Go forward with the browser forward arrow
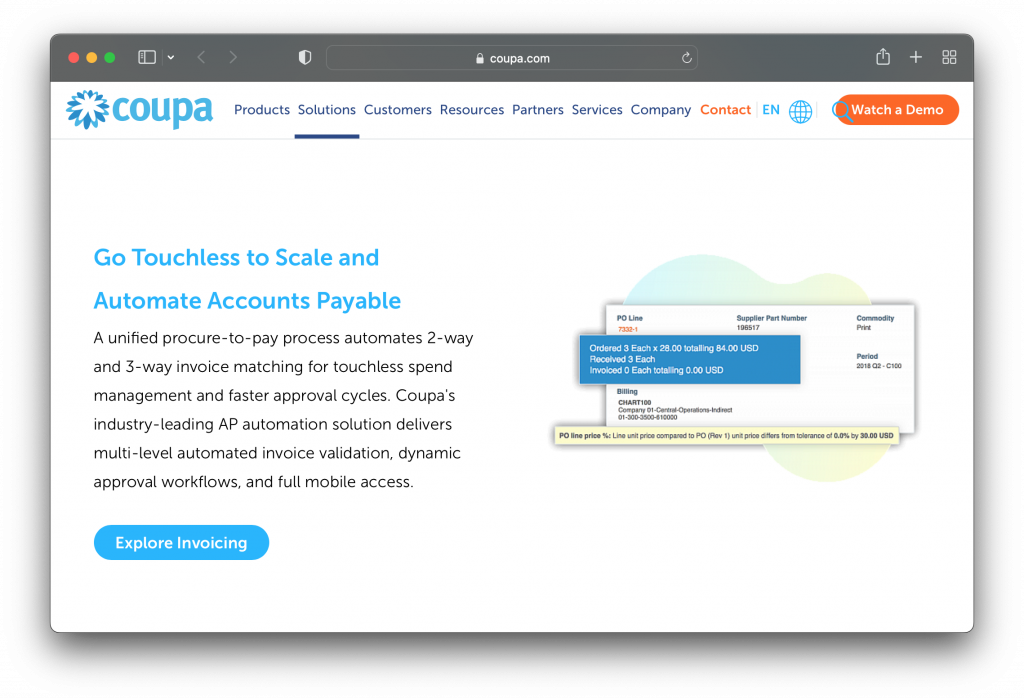Viewport: 1024px width, 699px height. (233, 57)
